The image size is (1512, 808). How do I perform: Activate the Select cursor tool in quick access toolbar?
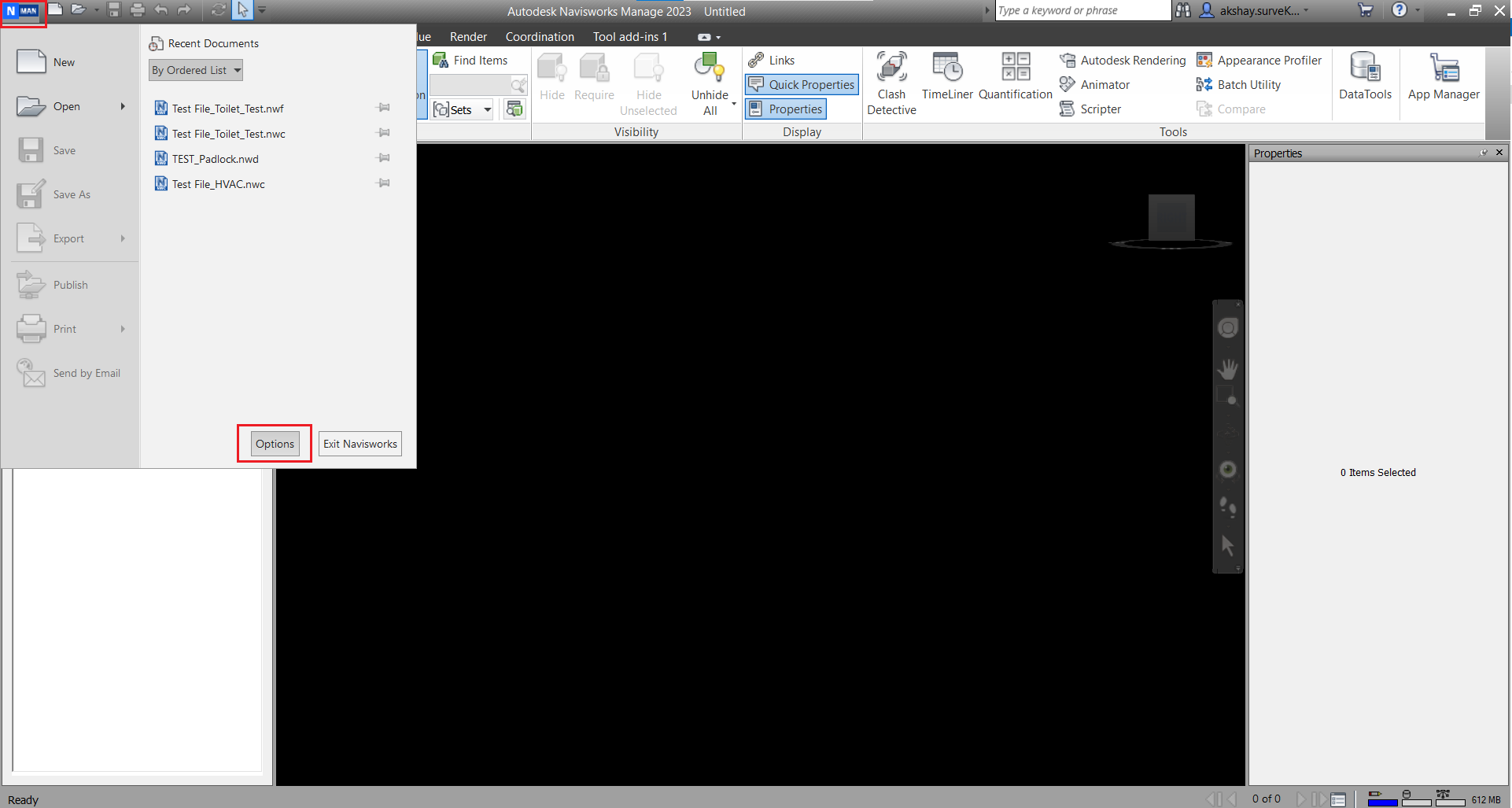point(242,9)
